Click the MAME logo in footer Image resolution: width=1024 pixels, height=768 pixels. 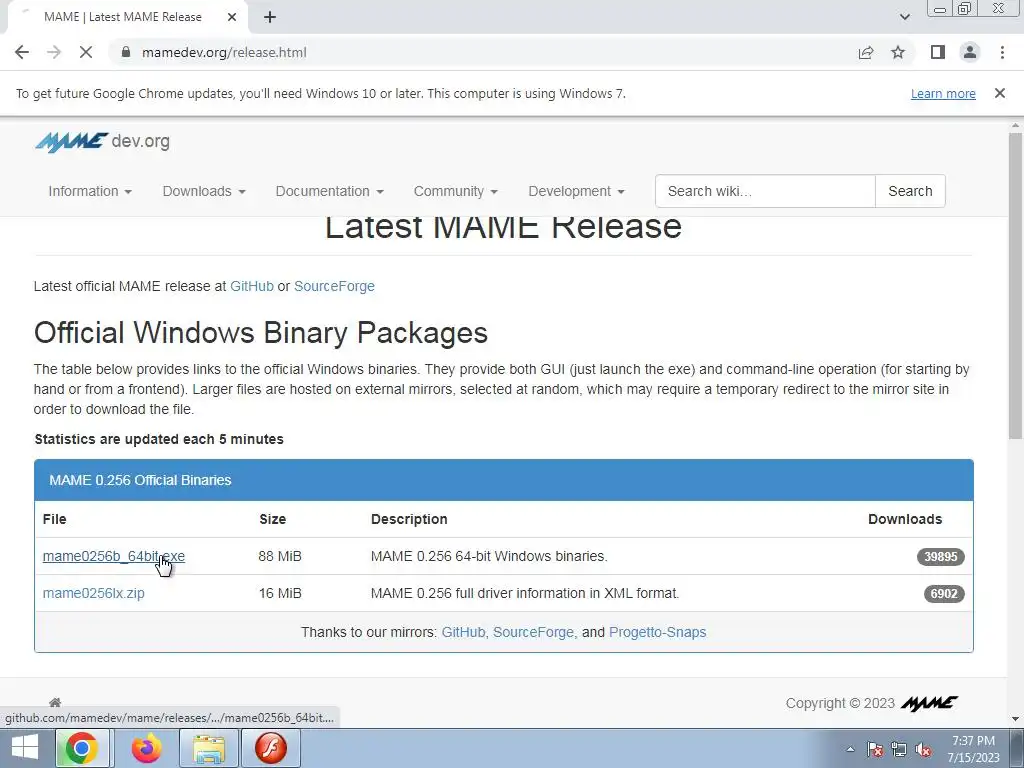(x=929, y=703)
